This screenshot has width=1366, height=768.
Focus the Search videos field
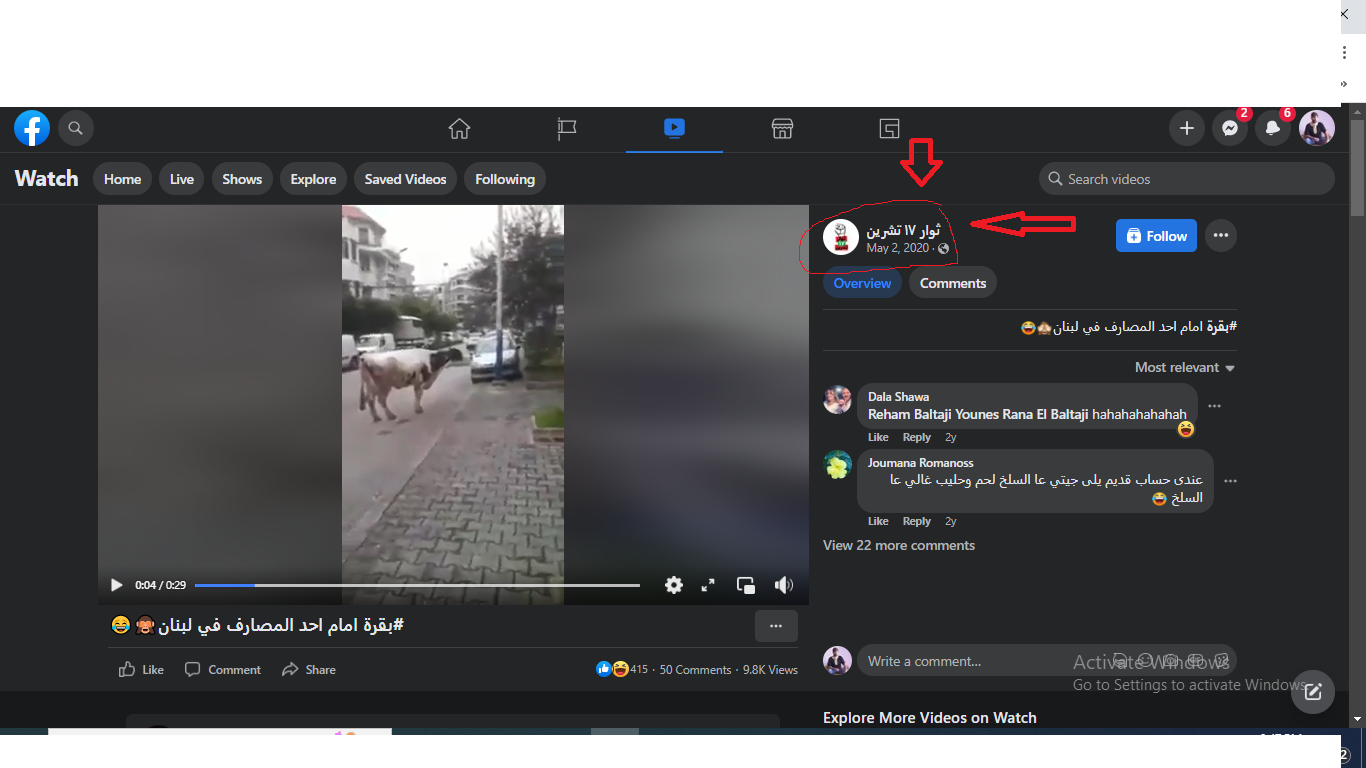(1187, 179)
